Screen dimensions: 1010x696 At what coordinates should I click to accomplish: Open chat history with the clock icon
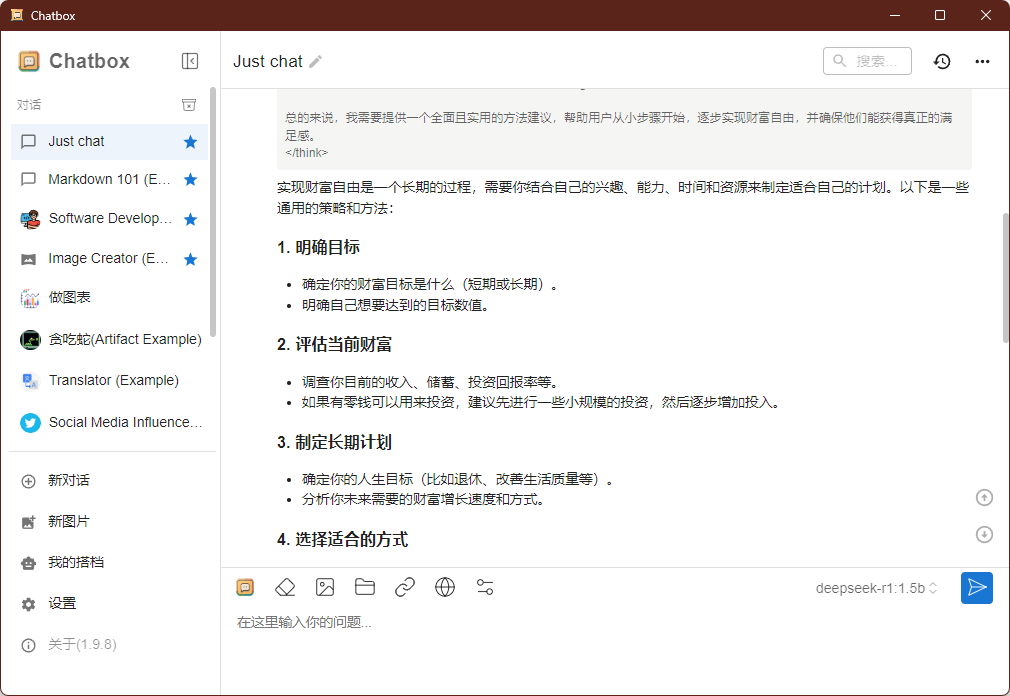pos(941,61)
